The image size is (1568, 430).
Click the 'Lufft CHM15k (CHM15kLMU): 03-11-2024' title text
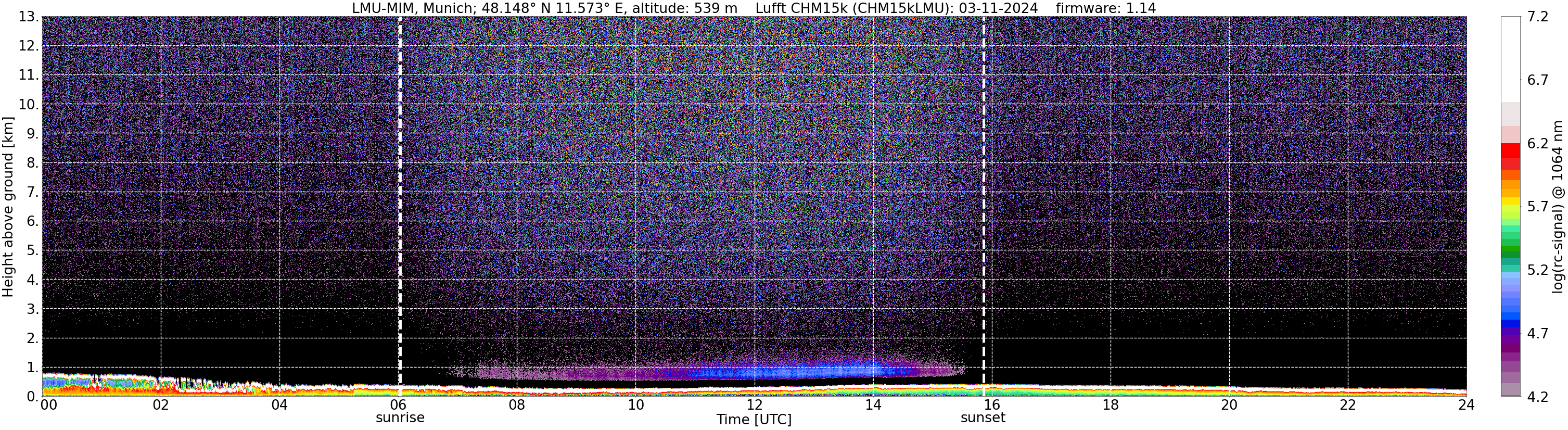[x=897, y=8]
